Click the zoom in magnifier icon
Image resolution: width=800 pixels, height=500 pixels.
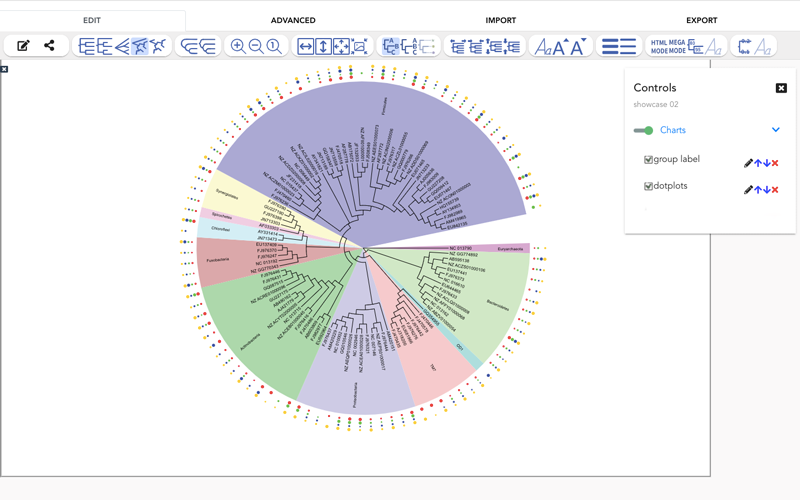click(x=237, y=46)
